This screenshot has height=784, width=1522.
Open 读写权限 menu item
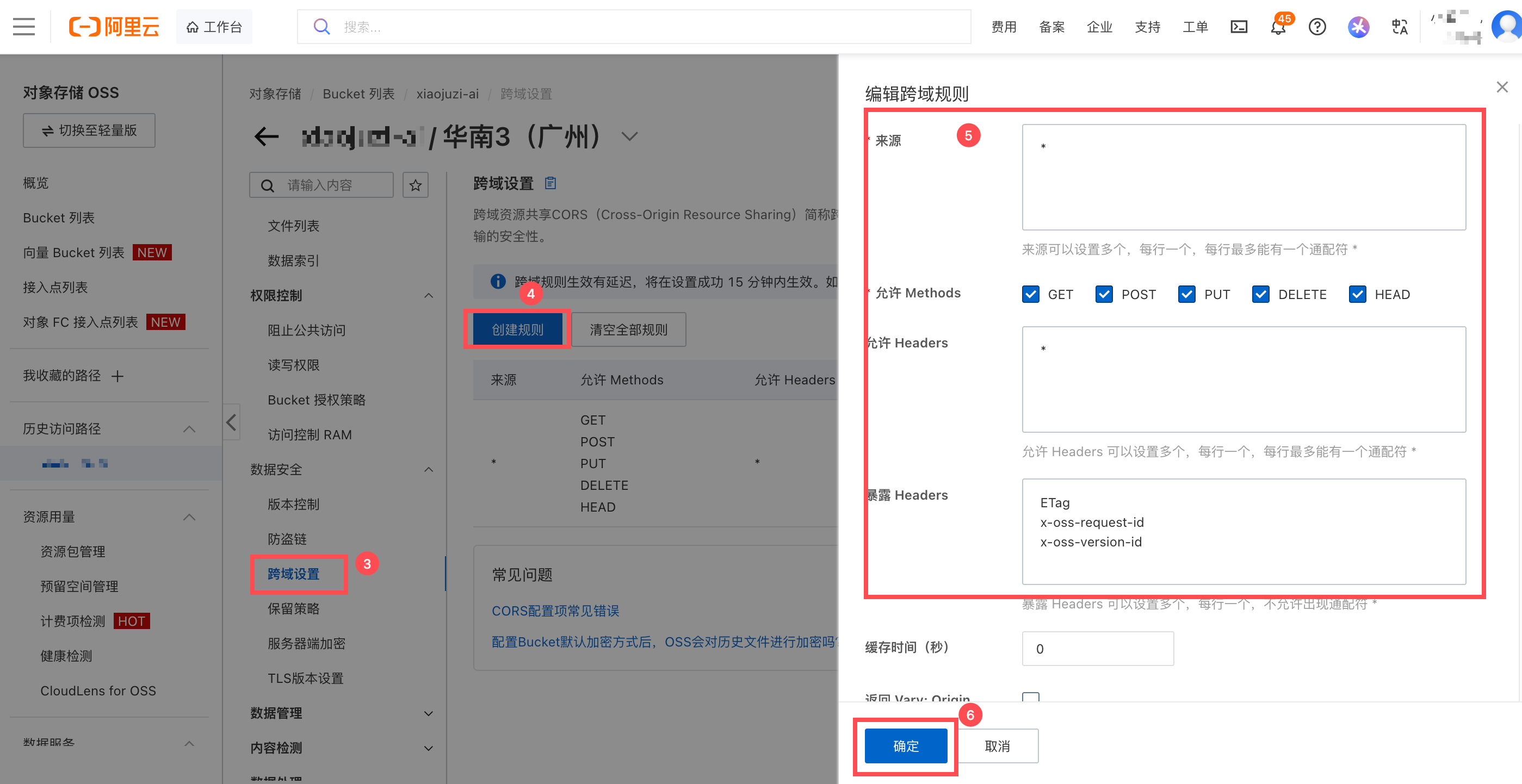(x=293, y=365)
